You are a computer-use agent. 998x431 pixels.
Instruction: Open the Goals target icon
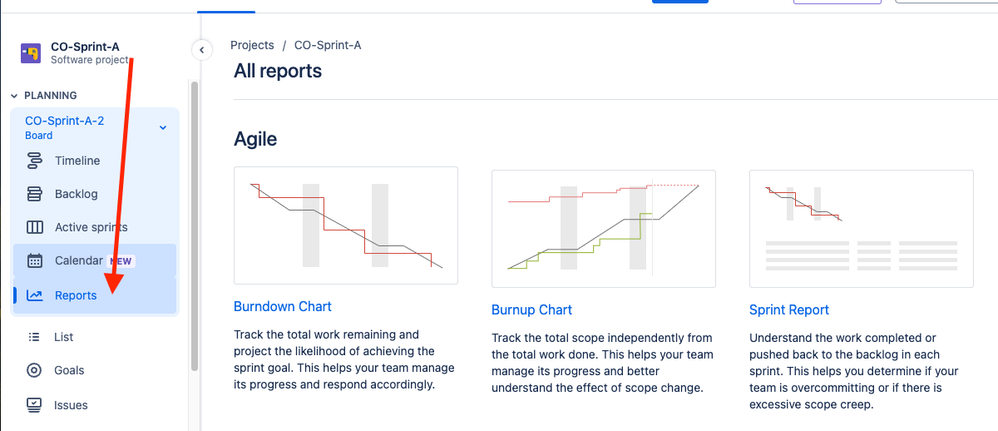[34, 371]
